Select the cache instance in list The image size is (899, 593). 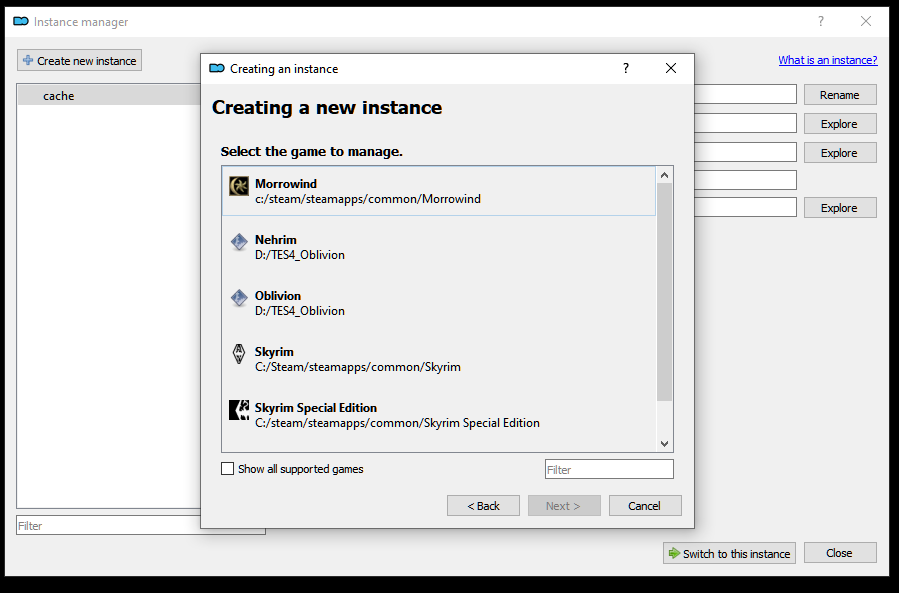pos(59,96)
